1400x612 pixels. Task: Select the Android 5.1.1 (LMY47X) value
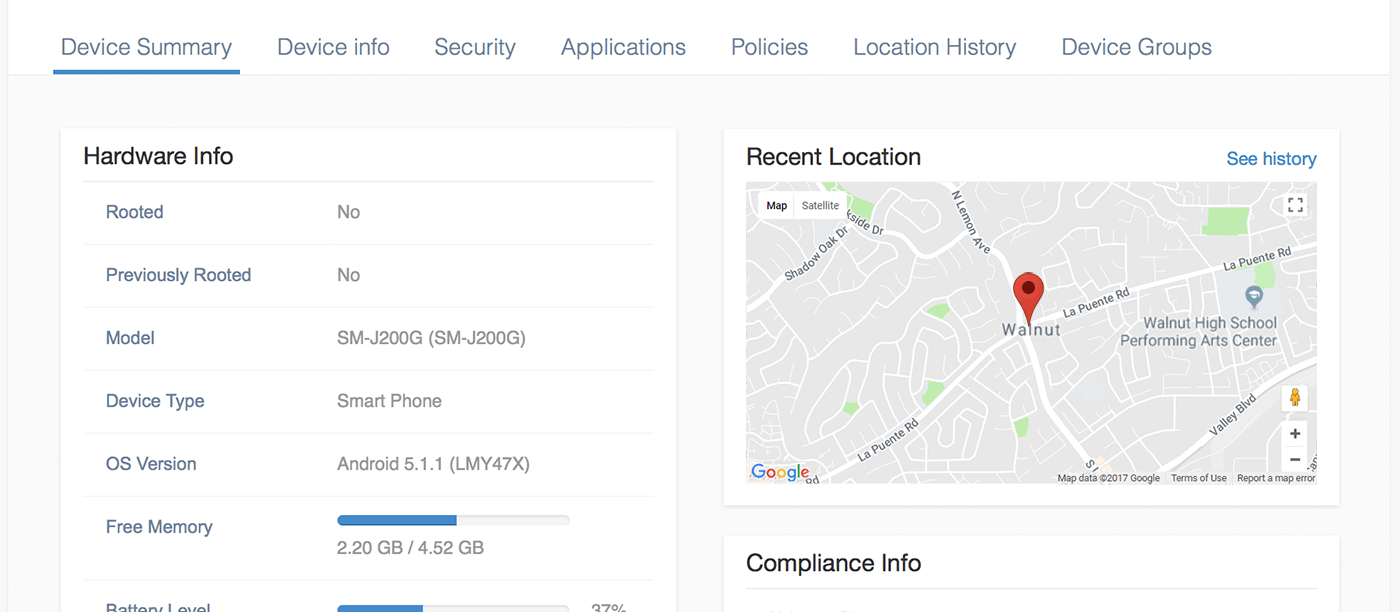coord(433,464)
